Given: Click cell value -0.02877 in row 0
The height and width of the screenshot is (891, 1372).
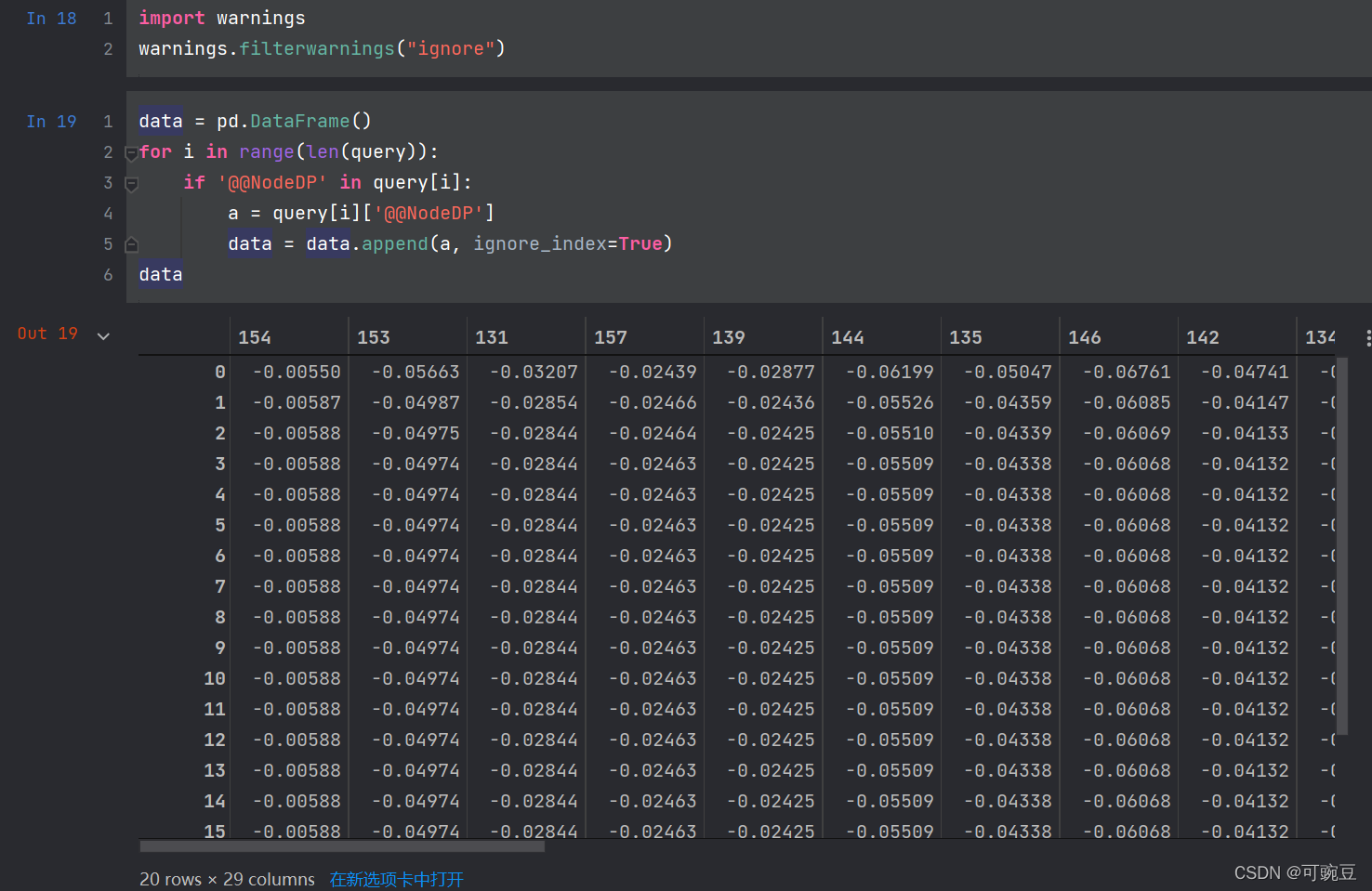Looking at the screenshot, I should (x=772, y=372).
